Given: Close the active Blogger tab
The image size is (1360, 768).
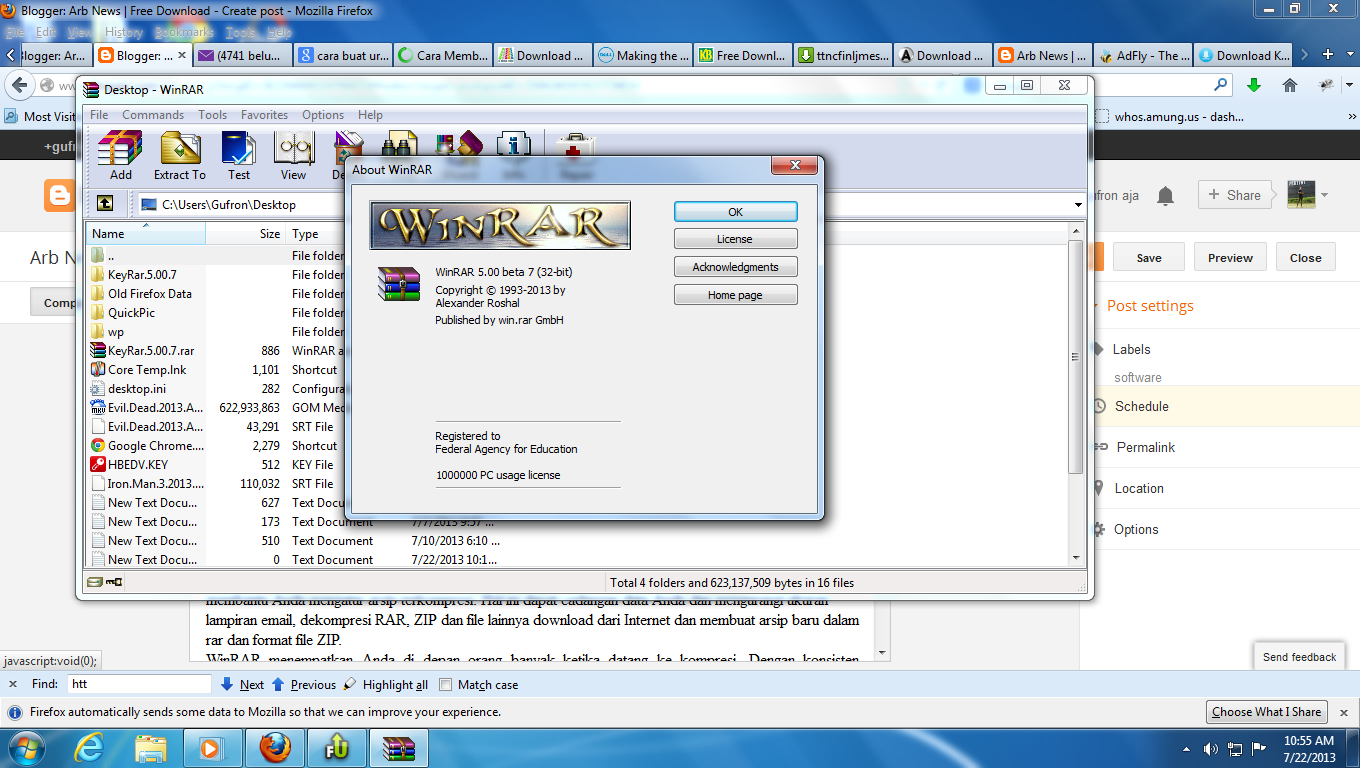Looking at the screenshot, I should 182,55.
